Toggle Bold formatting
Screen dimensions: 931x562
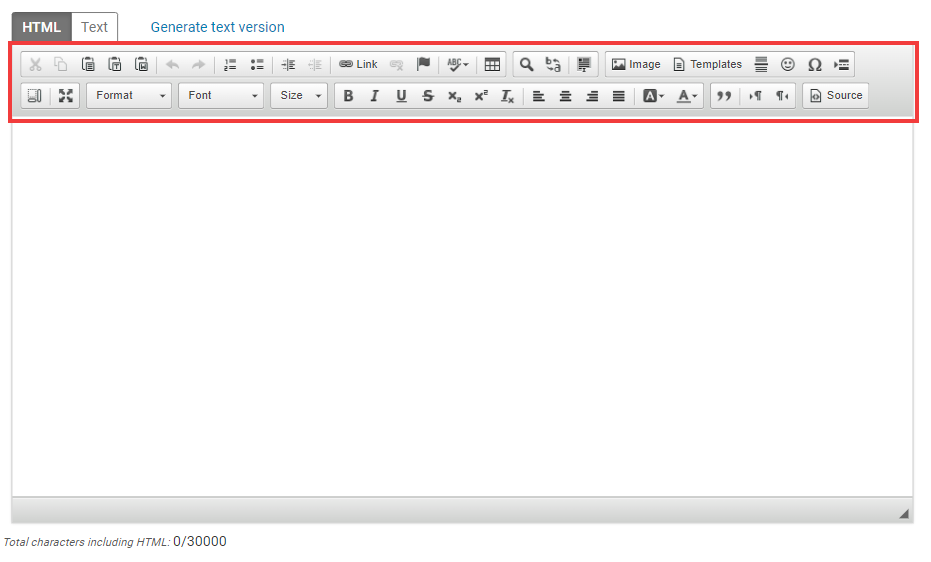[348, 96]
